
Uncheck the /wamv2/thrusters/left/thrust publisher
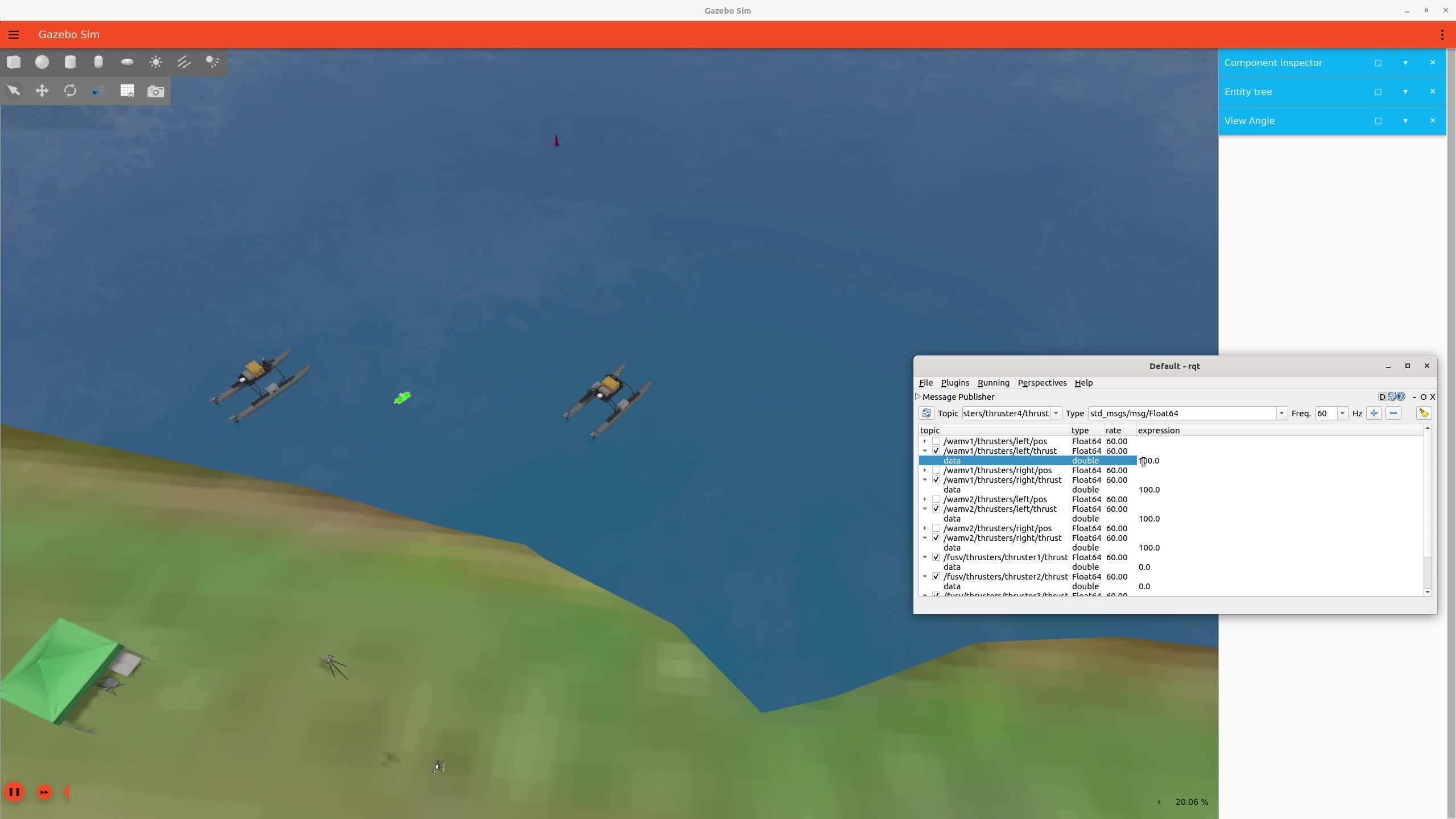(936, 509)
